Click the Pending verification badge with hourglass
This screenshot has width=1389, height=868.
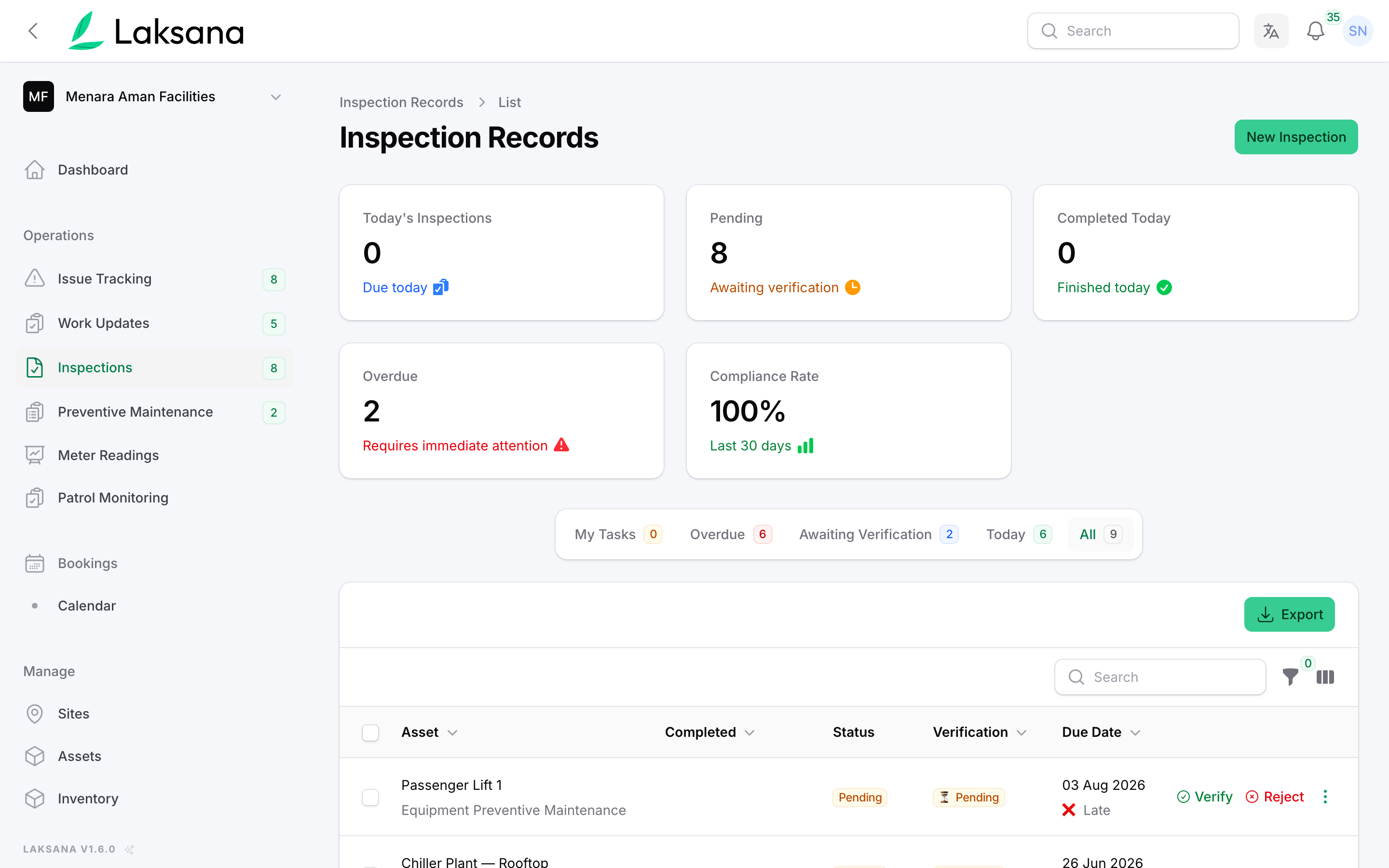969,798
